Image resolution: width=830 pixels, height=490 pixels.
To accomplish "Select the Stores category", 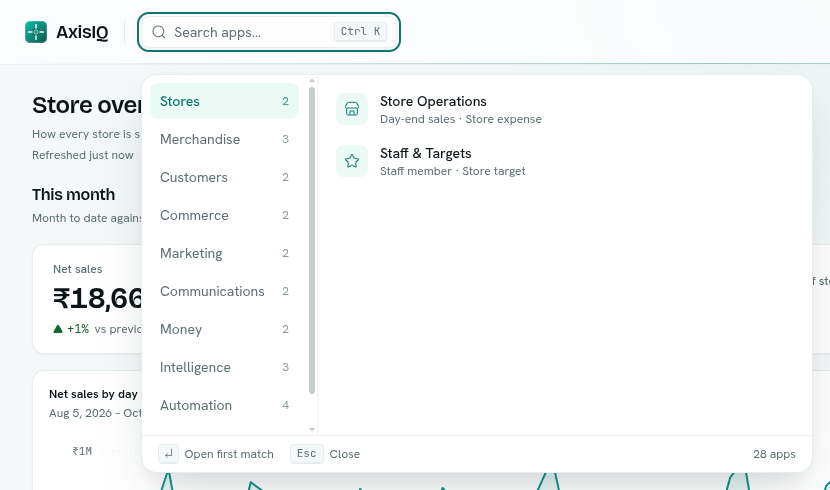I will click(x=224, y=101).
